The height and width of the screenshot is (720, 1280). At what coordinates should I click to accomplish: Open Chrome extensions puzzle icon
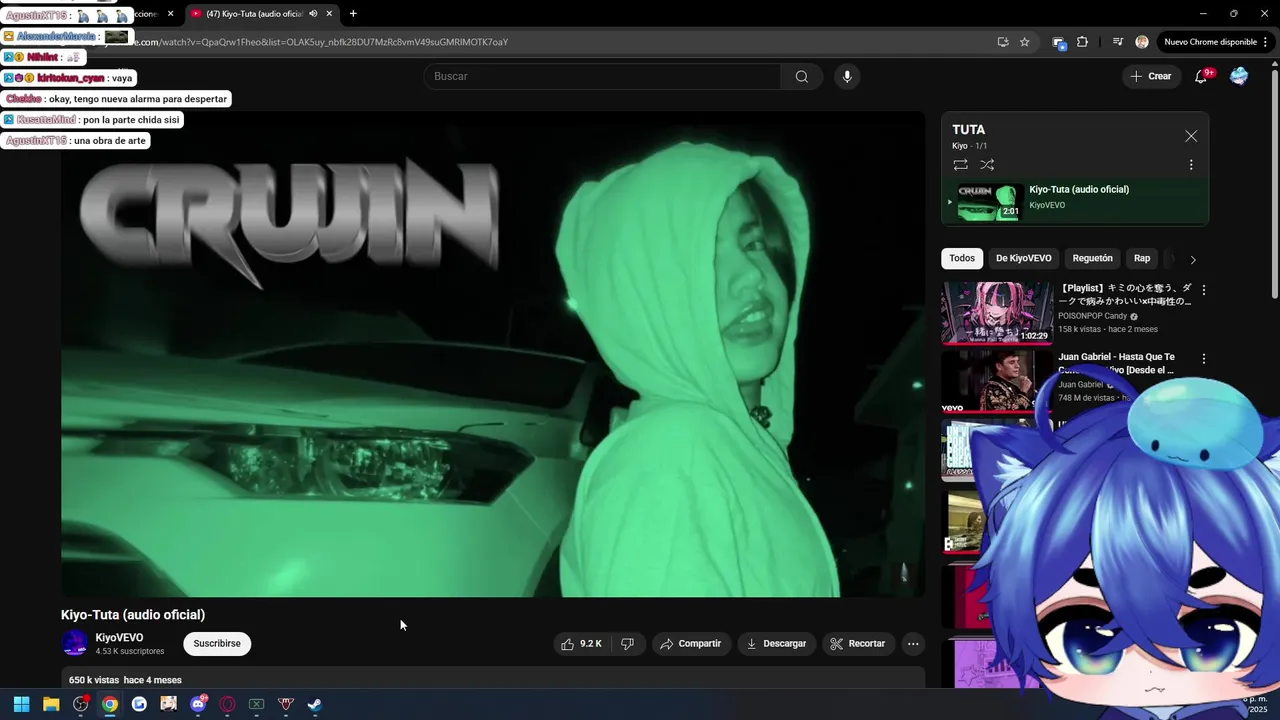click(x=1082, y=42)
